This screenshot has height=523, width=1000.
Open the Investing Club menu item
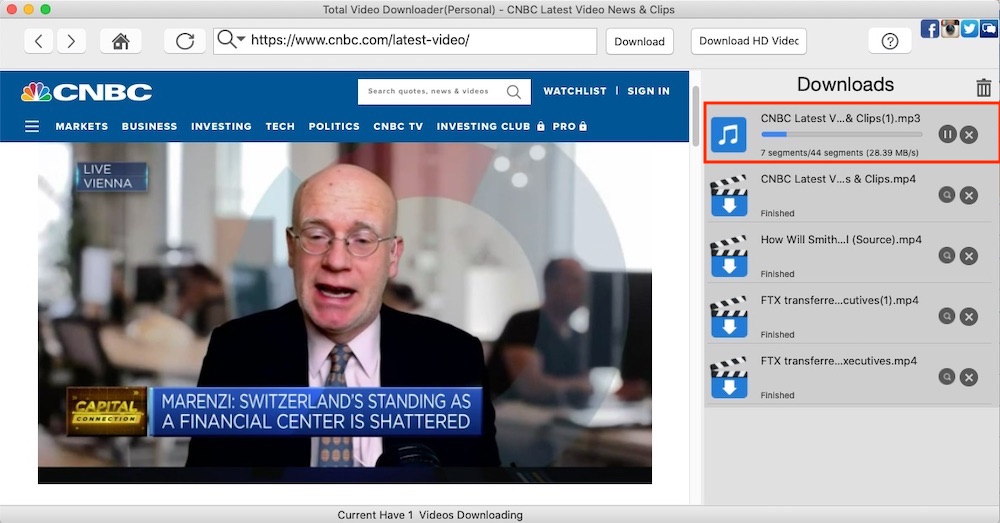490,126
